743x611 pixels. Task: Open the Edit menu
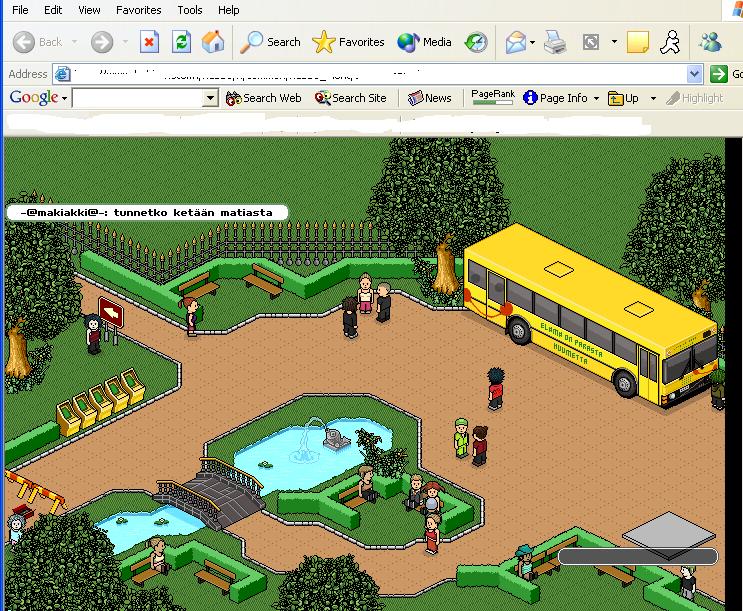(53, 10)
